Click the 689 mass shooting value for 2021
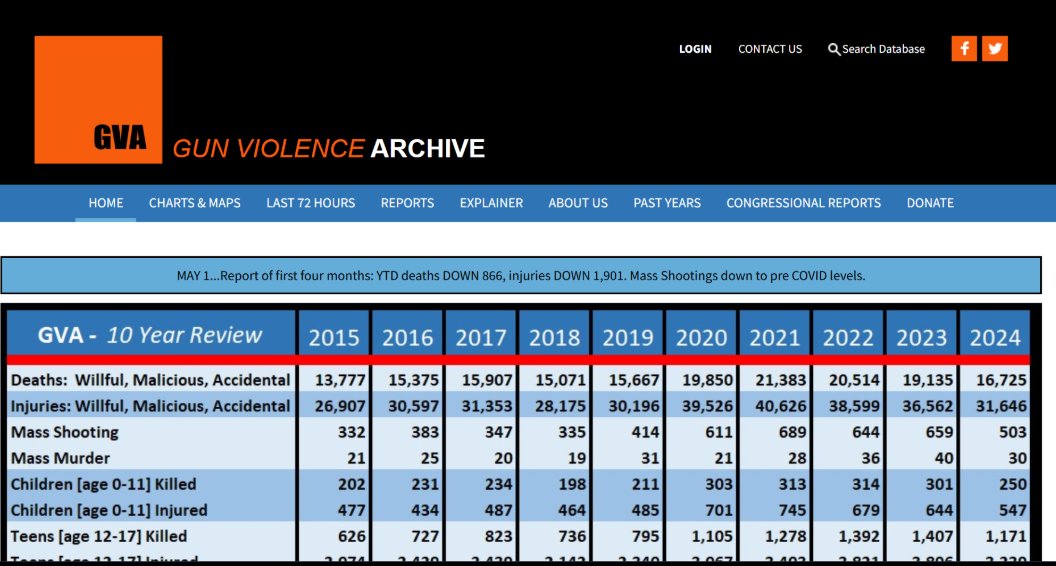Screen dimensions: 1056x566 (x=792, y=432)
